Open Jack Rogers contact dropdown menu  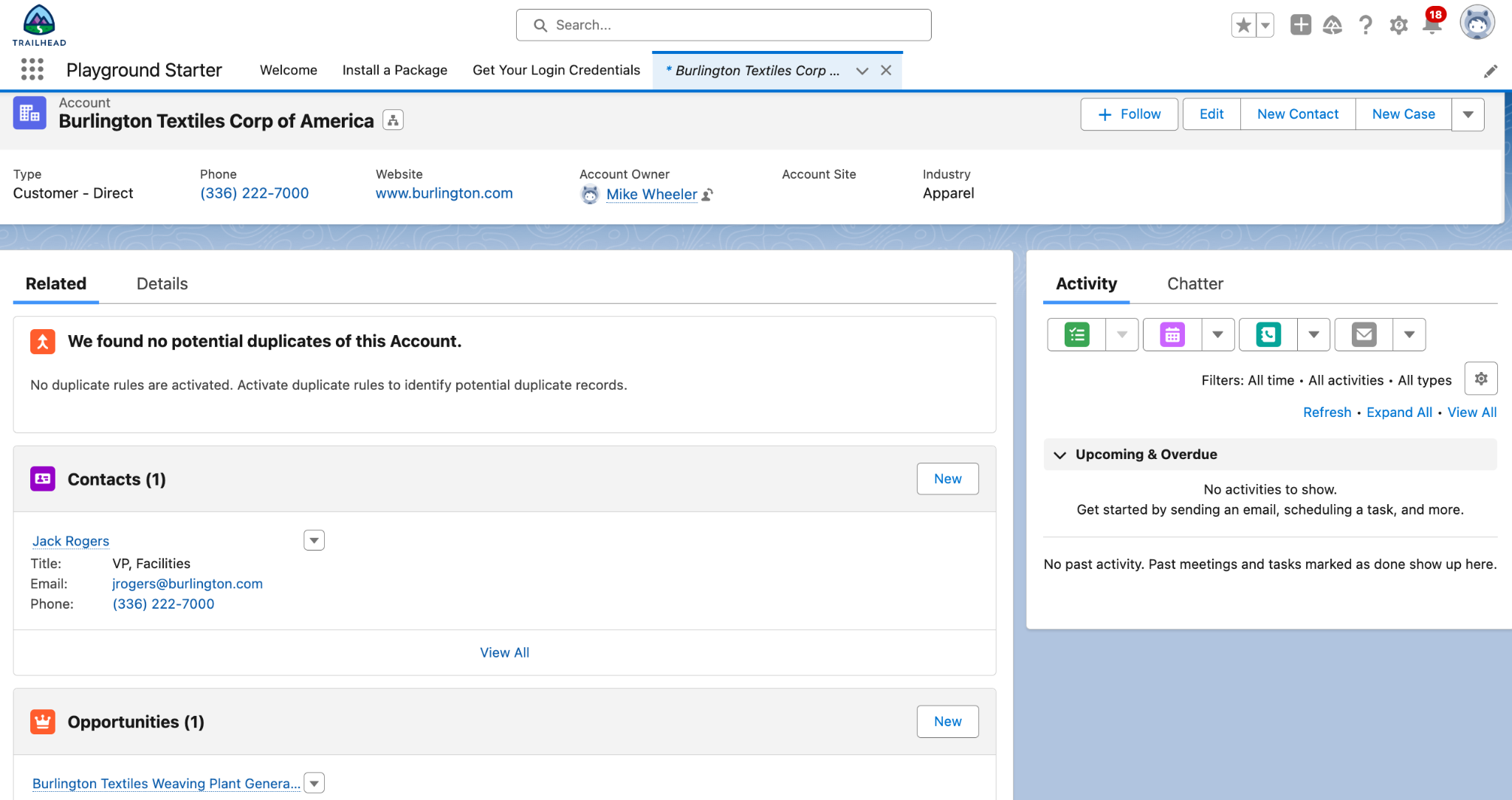tap(314, 540)
